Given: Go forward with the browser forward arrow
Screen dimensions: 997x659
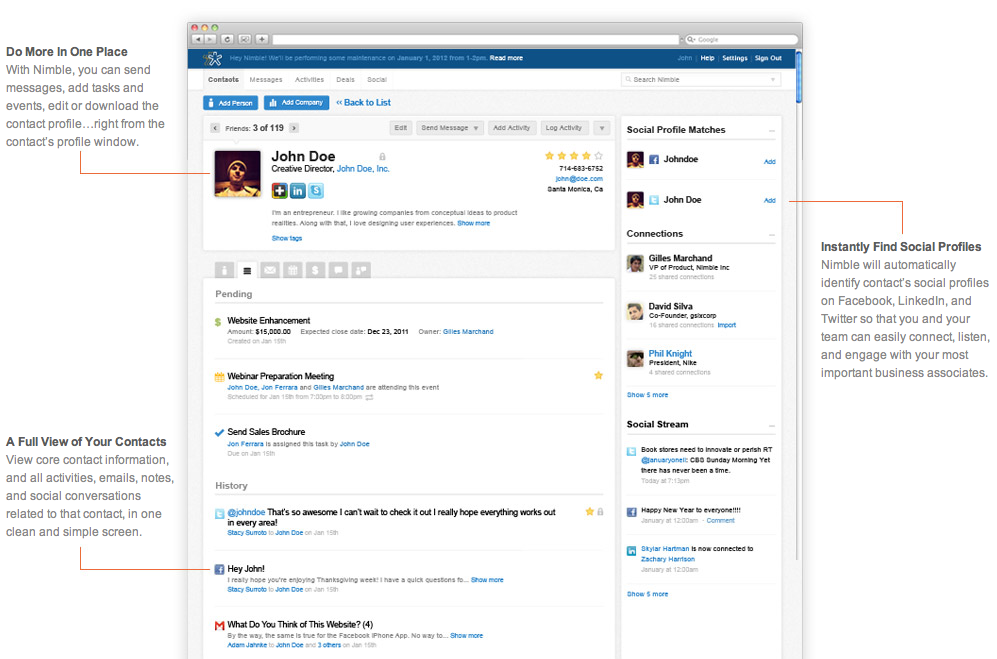Looking at the screenshot, I should click(x=210, y=39).
